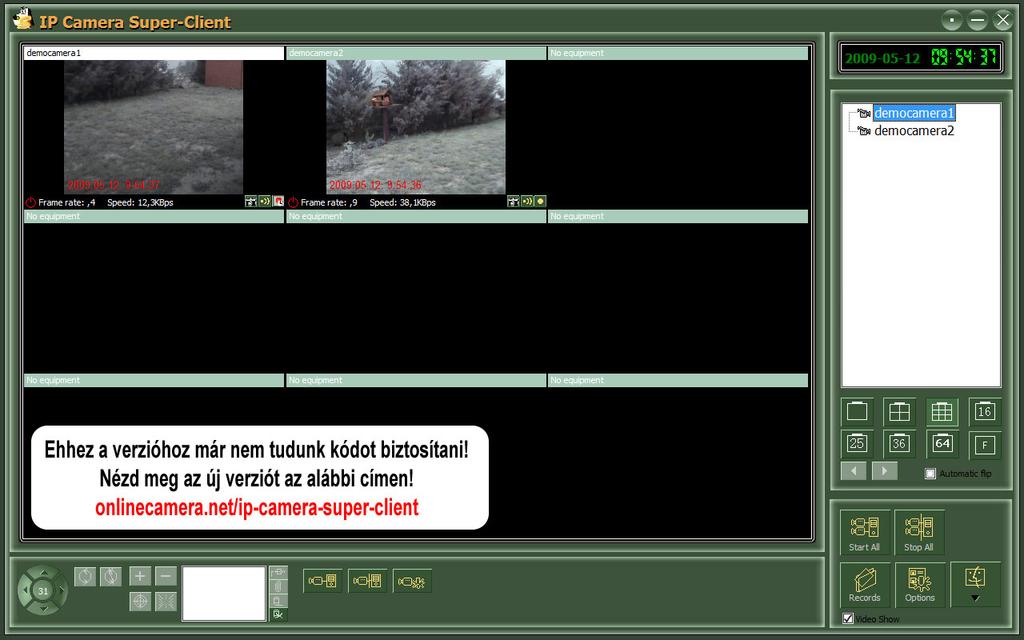
Task: Go fullscreen with the F button
Action: 984,444
